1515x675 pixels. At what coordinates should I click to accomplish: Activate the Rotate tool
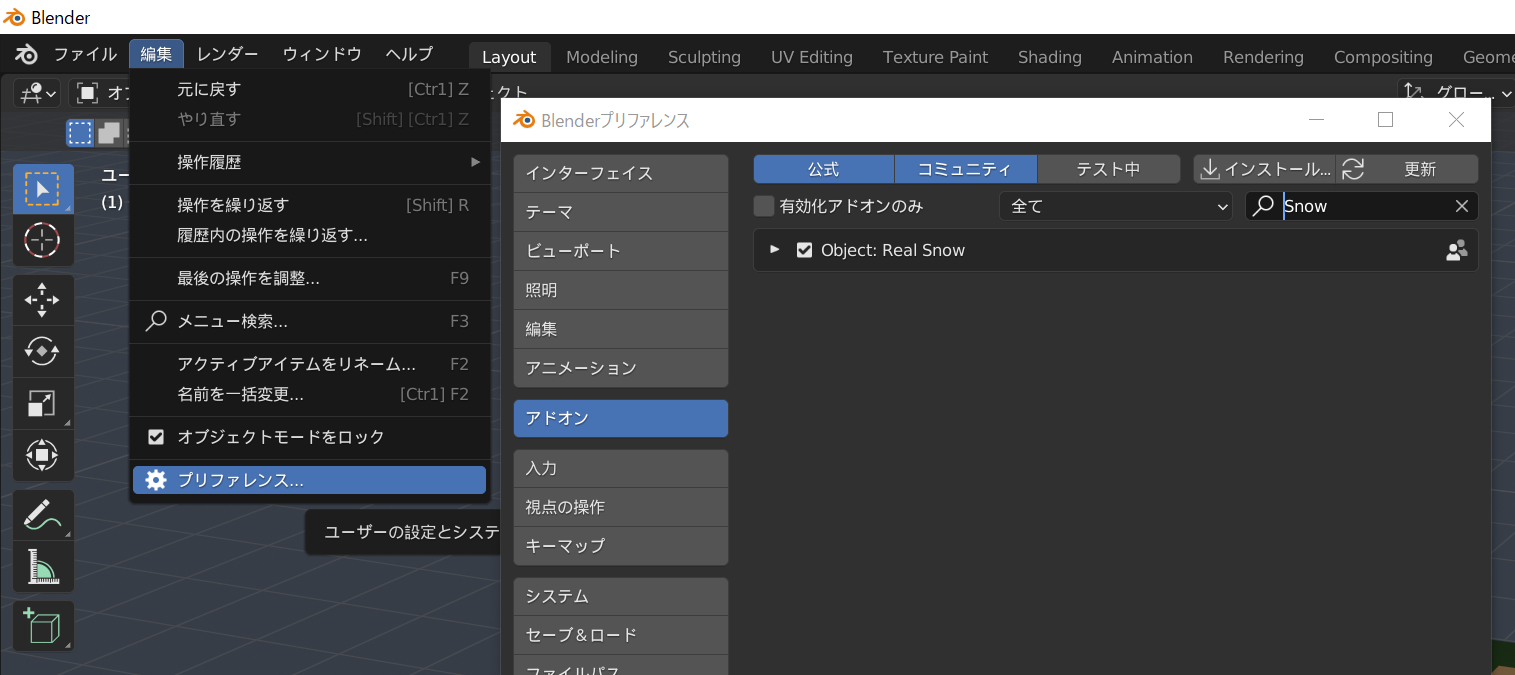coord(42,351)
